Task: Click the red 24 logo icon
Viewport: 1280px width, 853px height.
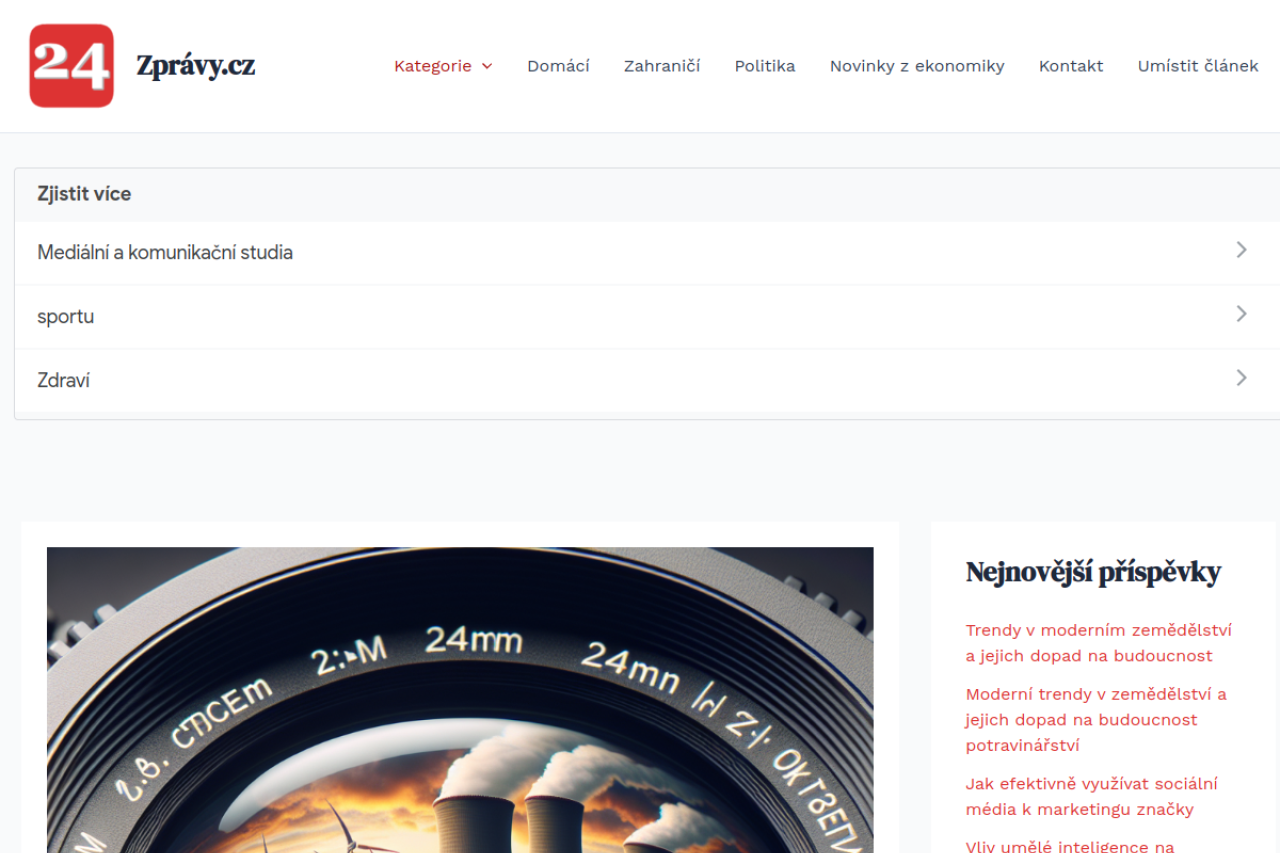Action: [71, 66]
